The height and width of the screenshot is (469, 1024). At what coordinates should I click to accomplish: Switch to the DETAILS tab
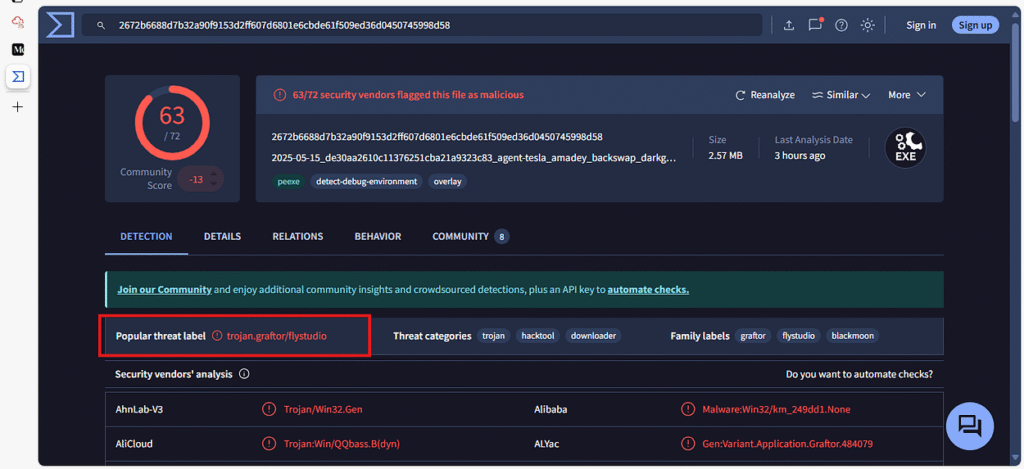tap(222, 236)
